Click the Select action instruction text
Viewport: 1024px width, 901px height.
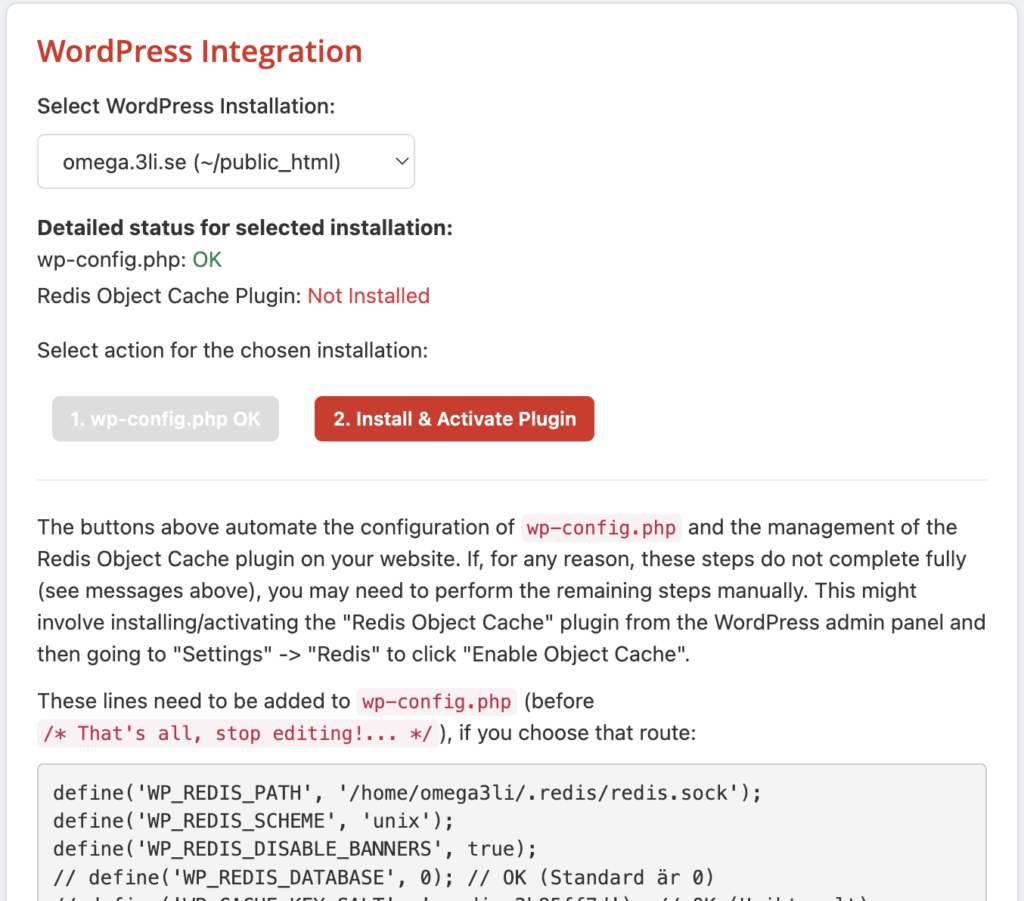232,350
